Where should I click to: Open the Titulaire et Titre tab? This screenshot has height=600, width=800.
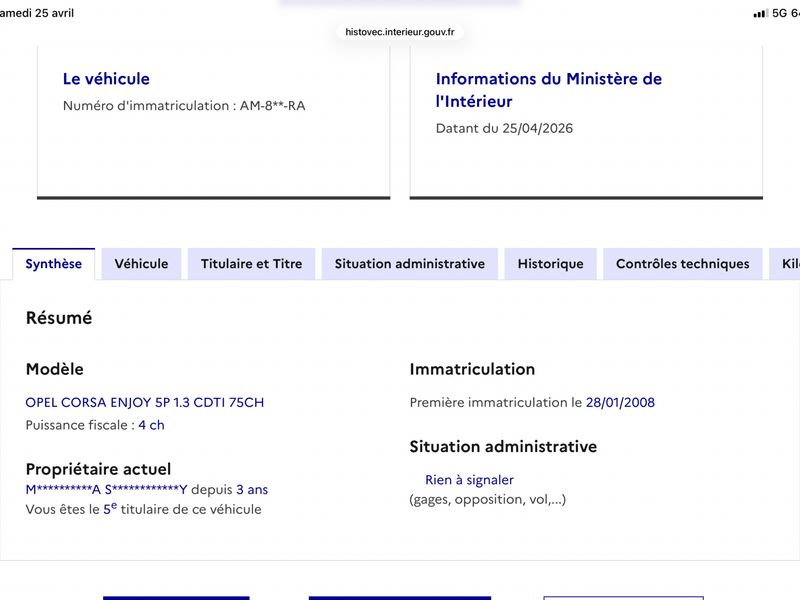pos(252,264)
